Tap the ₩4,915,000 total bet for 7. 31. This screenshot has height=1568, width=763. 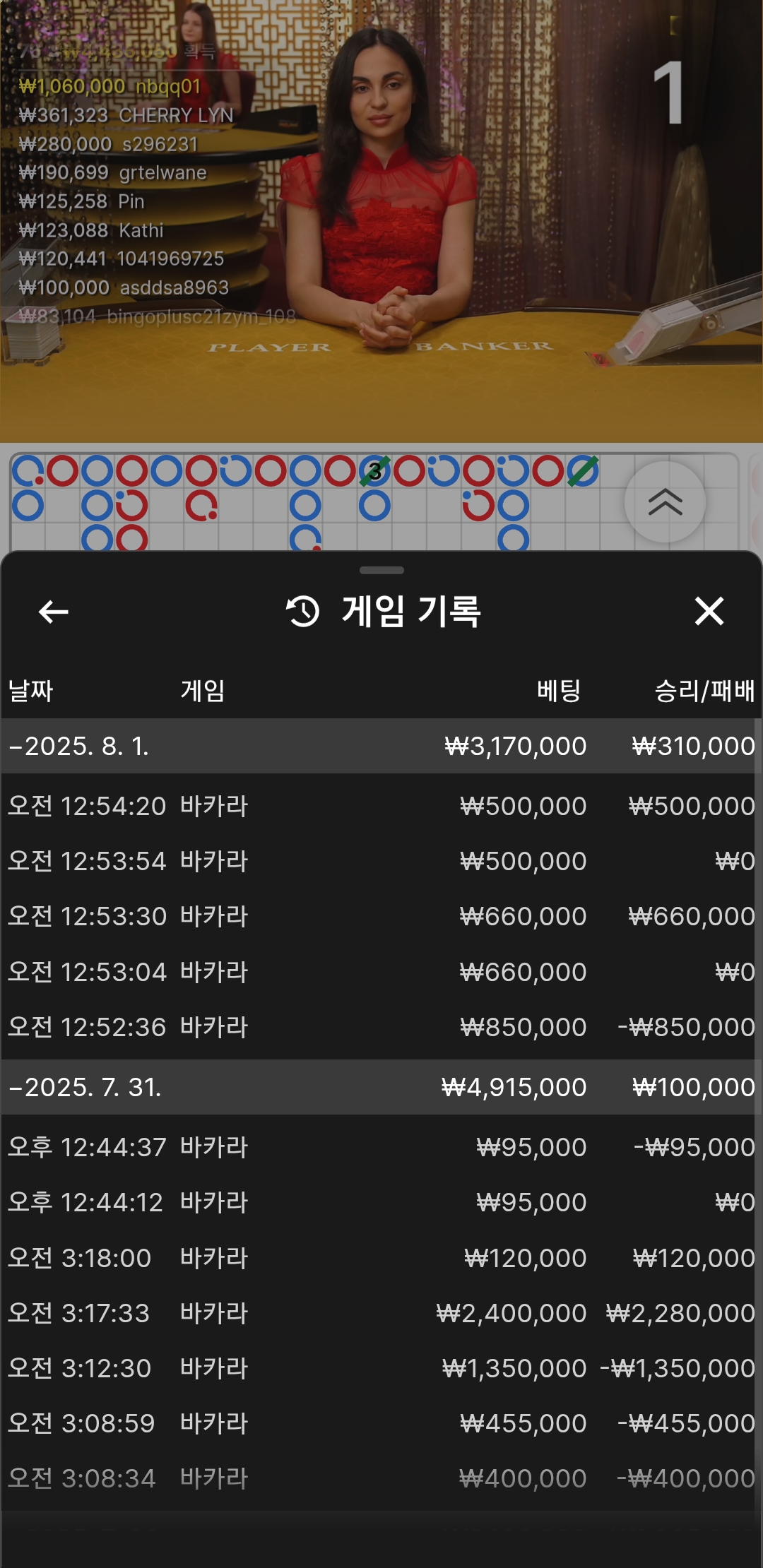click(514, 1087)
